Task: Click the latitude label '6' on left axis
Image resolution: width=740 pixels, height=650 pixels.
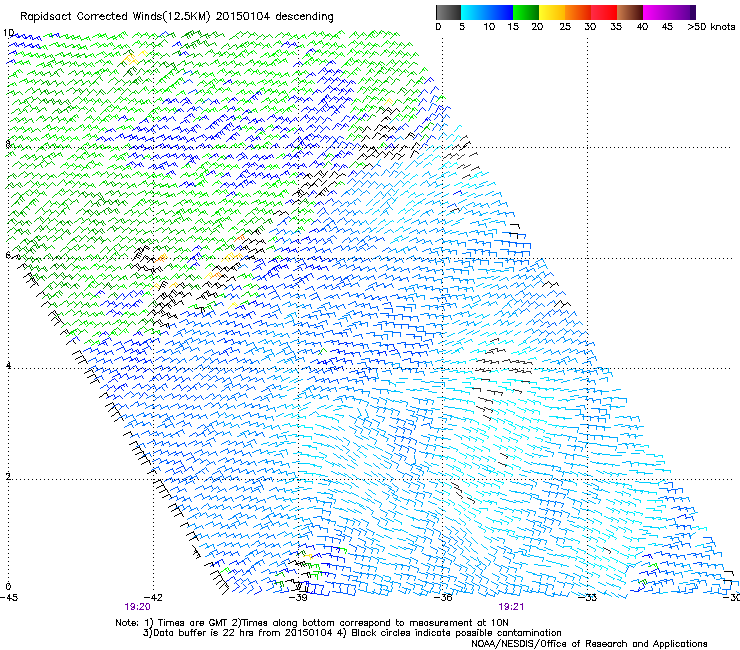Action: pos(8,255)
